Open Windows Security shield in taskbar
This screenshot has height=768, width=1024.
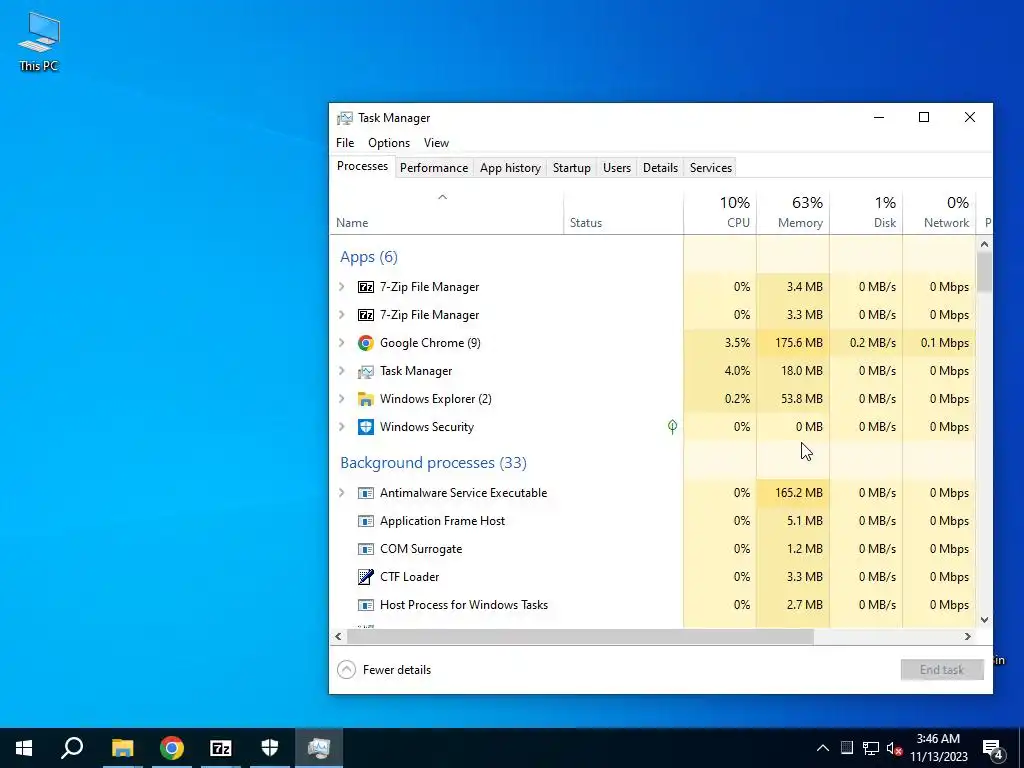point(270,748)
